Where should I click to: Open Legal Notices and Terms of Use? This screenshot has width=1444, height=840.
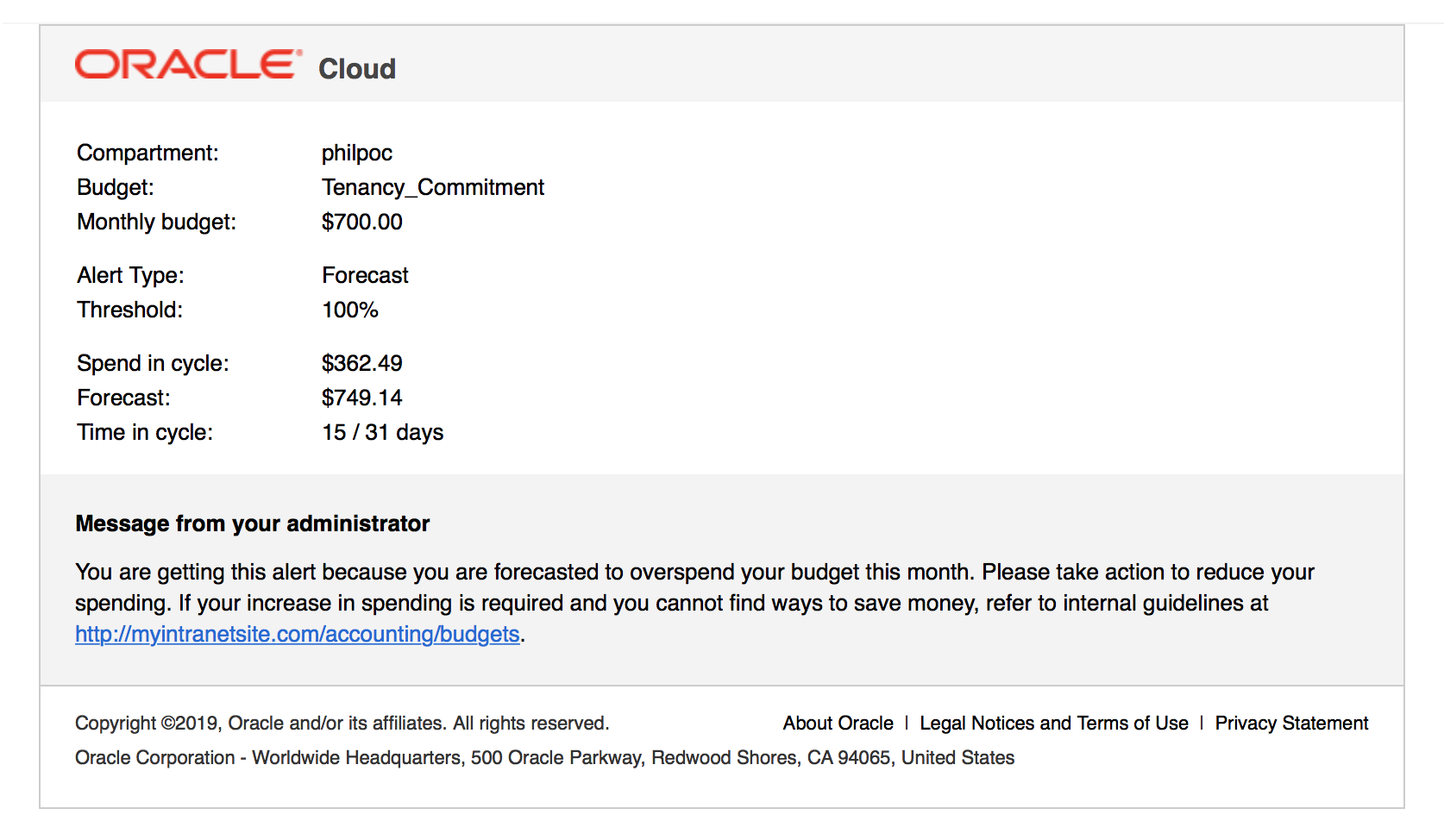(1054, 723)
